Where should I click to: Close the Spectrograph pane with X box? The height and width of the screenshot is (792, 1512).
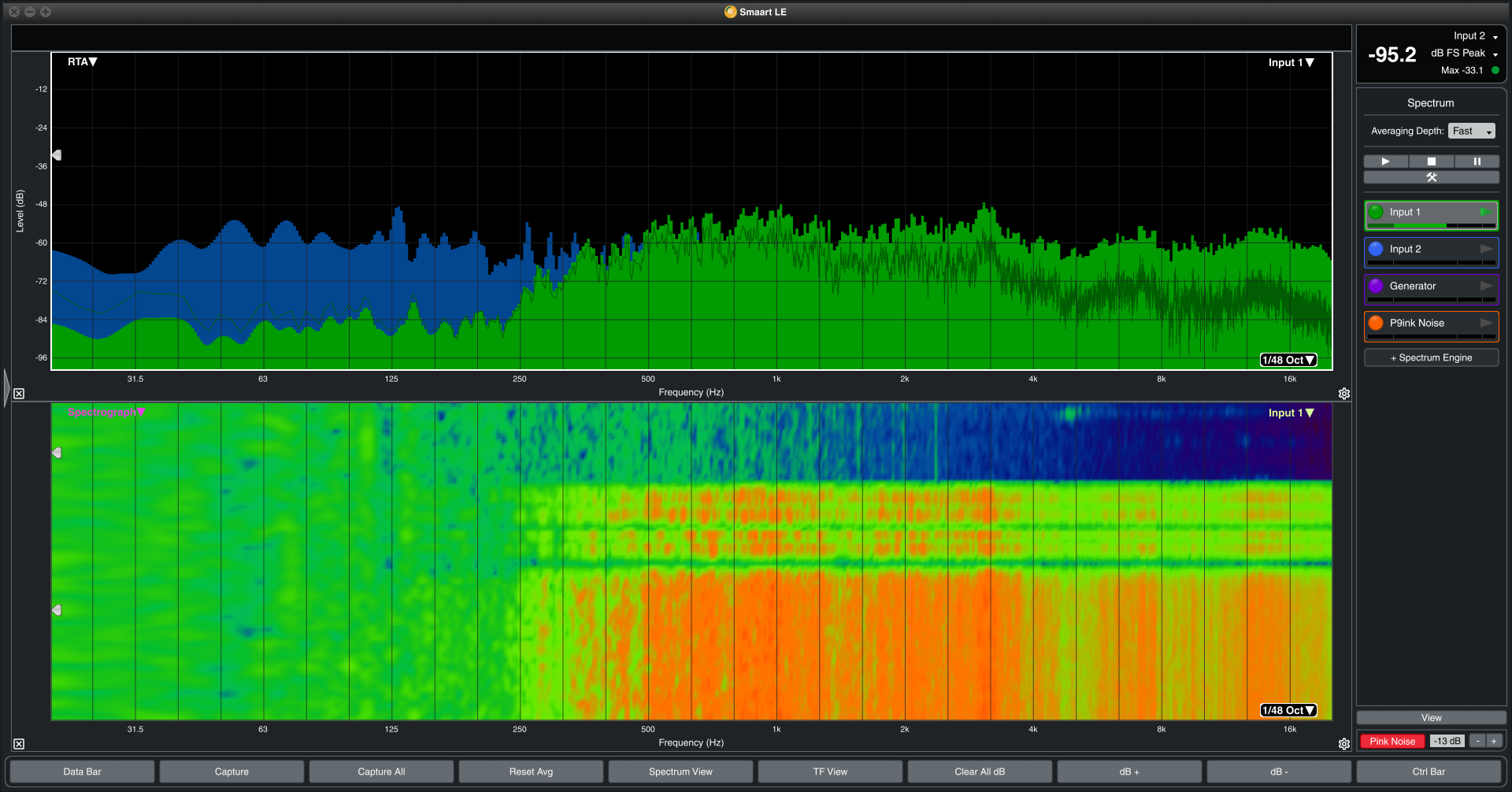coord(19,744)
